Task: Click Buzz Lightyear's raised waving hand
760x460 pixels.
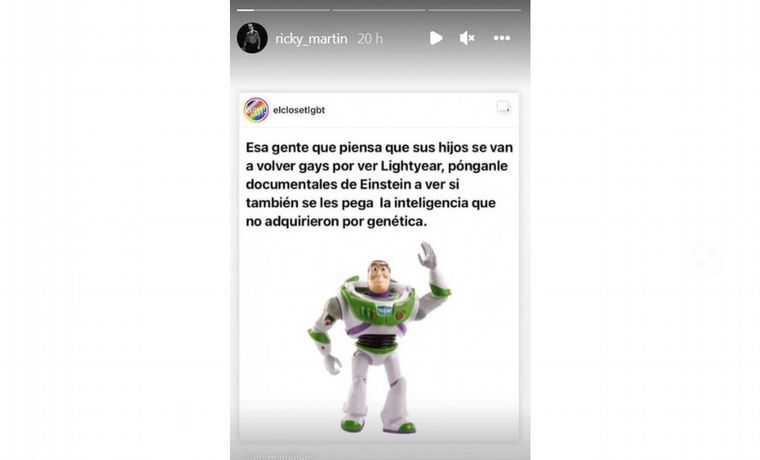Action: (x=428, y=255)
